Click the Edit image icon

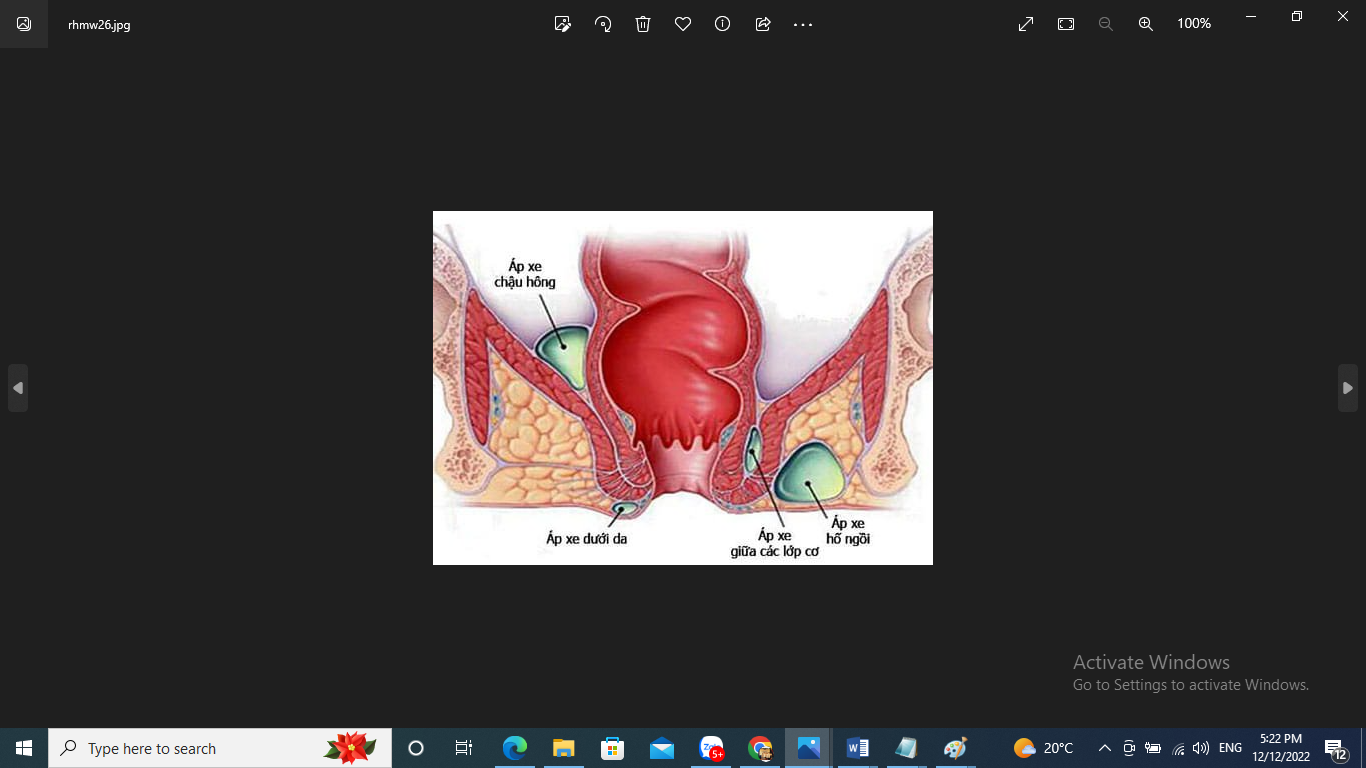[563, 24]
